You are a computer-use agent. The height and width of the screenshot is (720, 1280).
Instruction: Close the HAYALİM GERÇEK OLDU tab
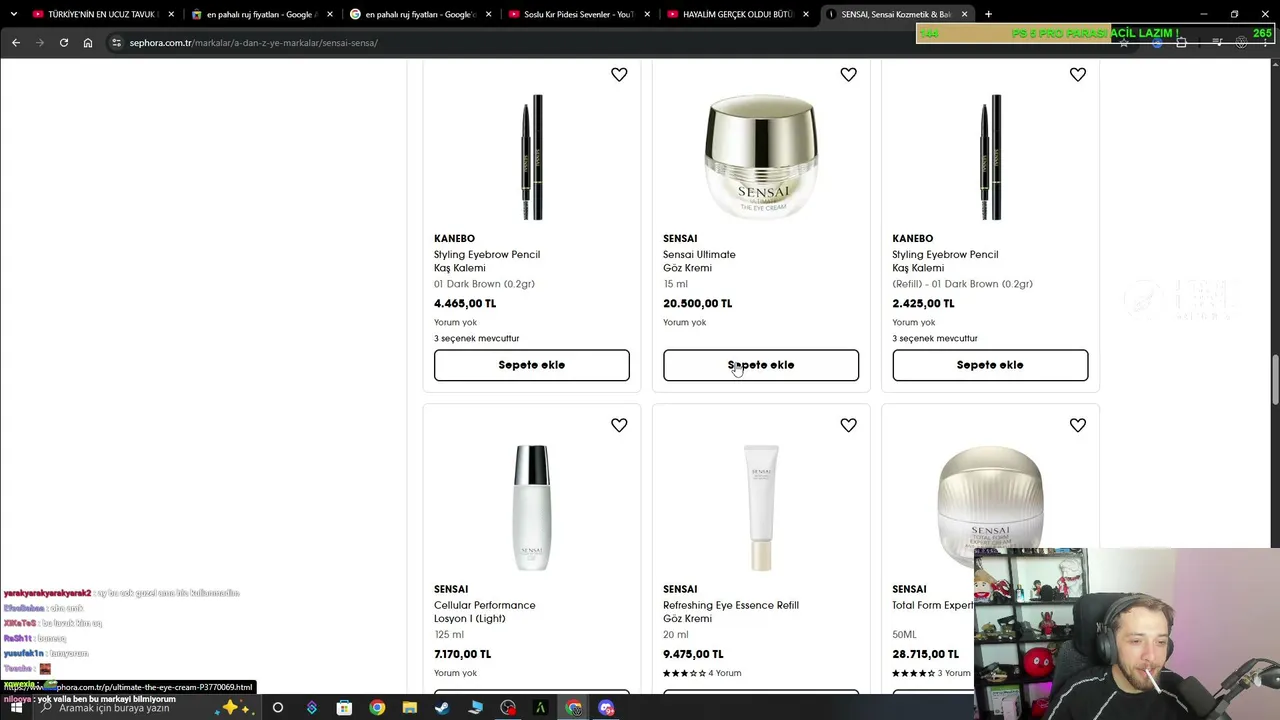coord(806,14)
